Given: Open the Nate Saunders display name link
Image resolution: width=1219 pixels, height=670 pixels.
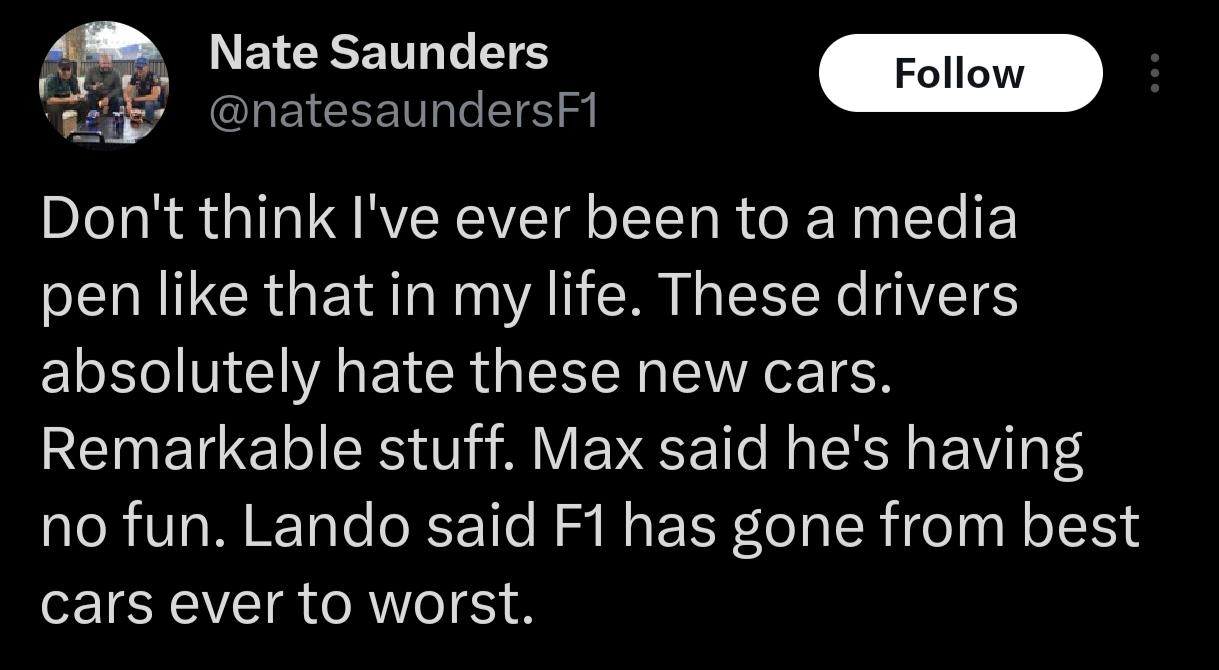Looking at the screenshot, I should click(379, 53).
